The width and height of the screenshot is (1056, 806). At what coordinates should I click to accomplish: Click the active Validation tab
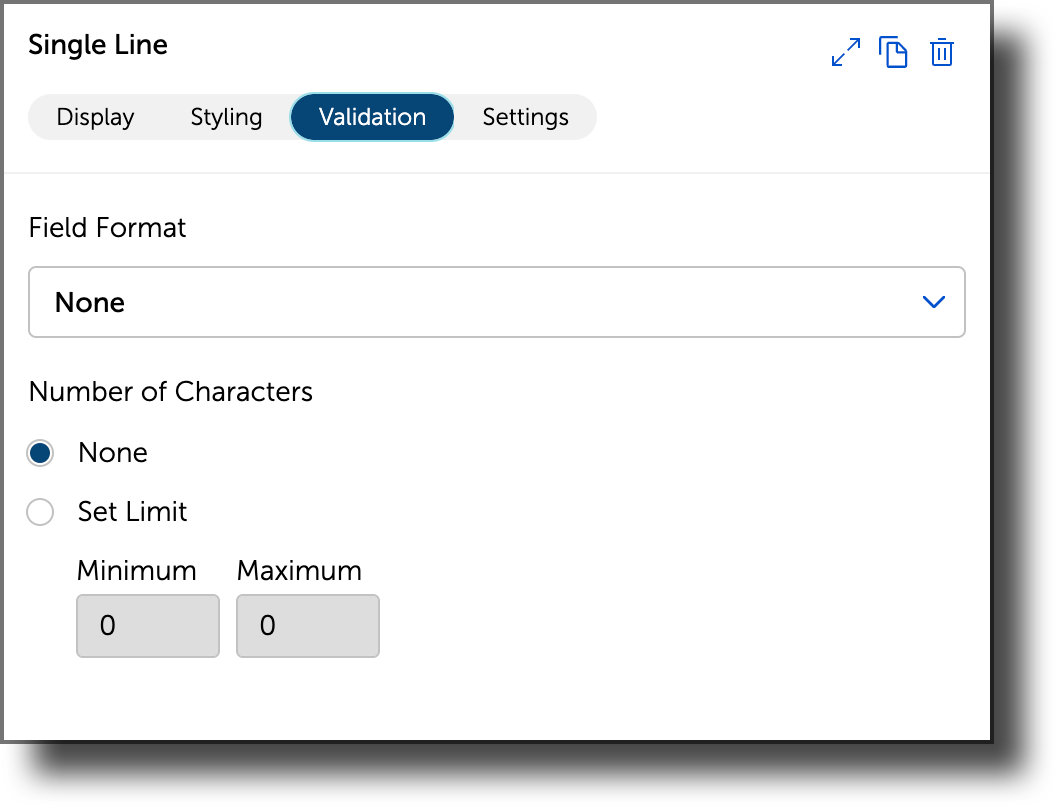pos(372,117)
